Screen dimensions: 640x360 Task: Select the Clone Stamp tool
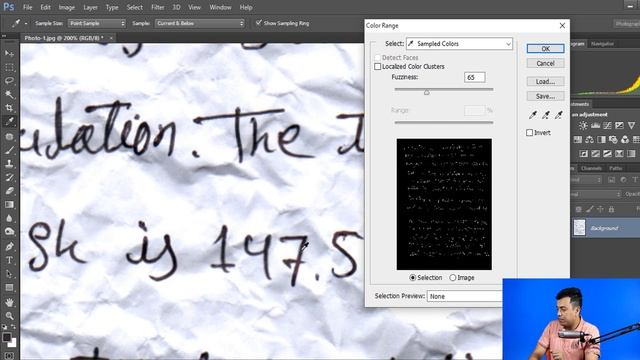[9, 164]
